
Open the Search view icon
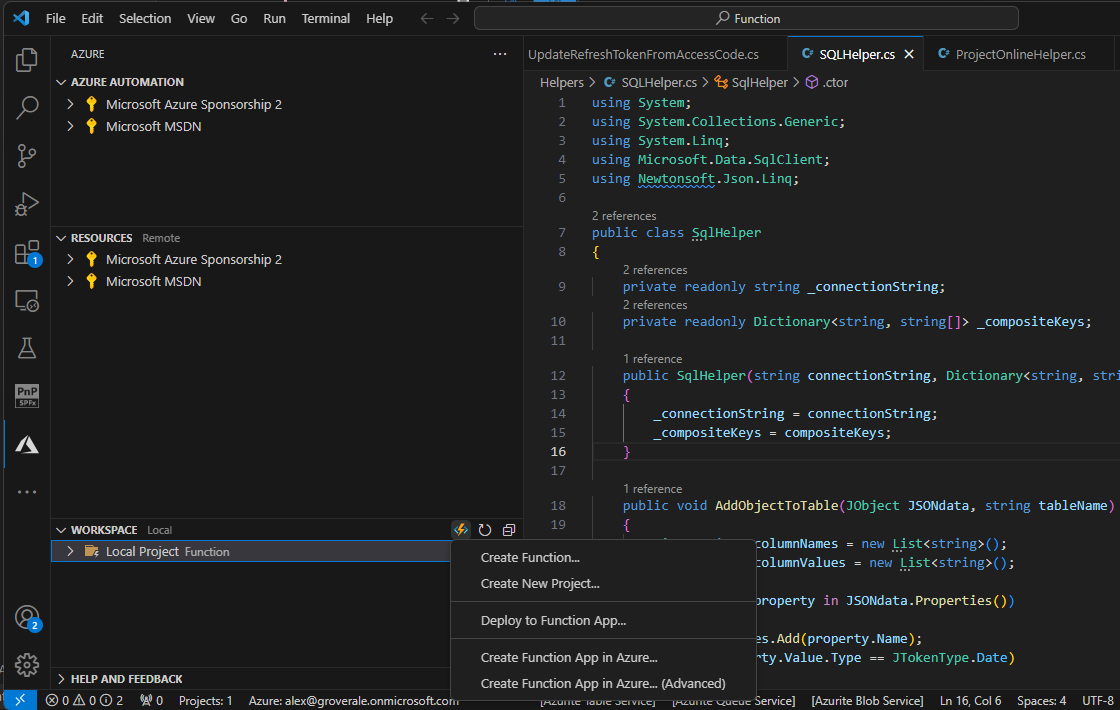[27, 108]
